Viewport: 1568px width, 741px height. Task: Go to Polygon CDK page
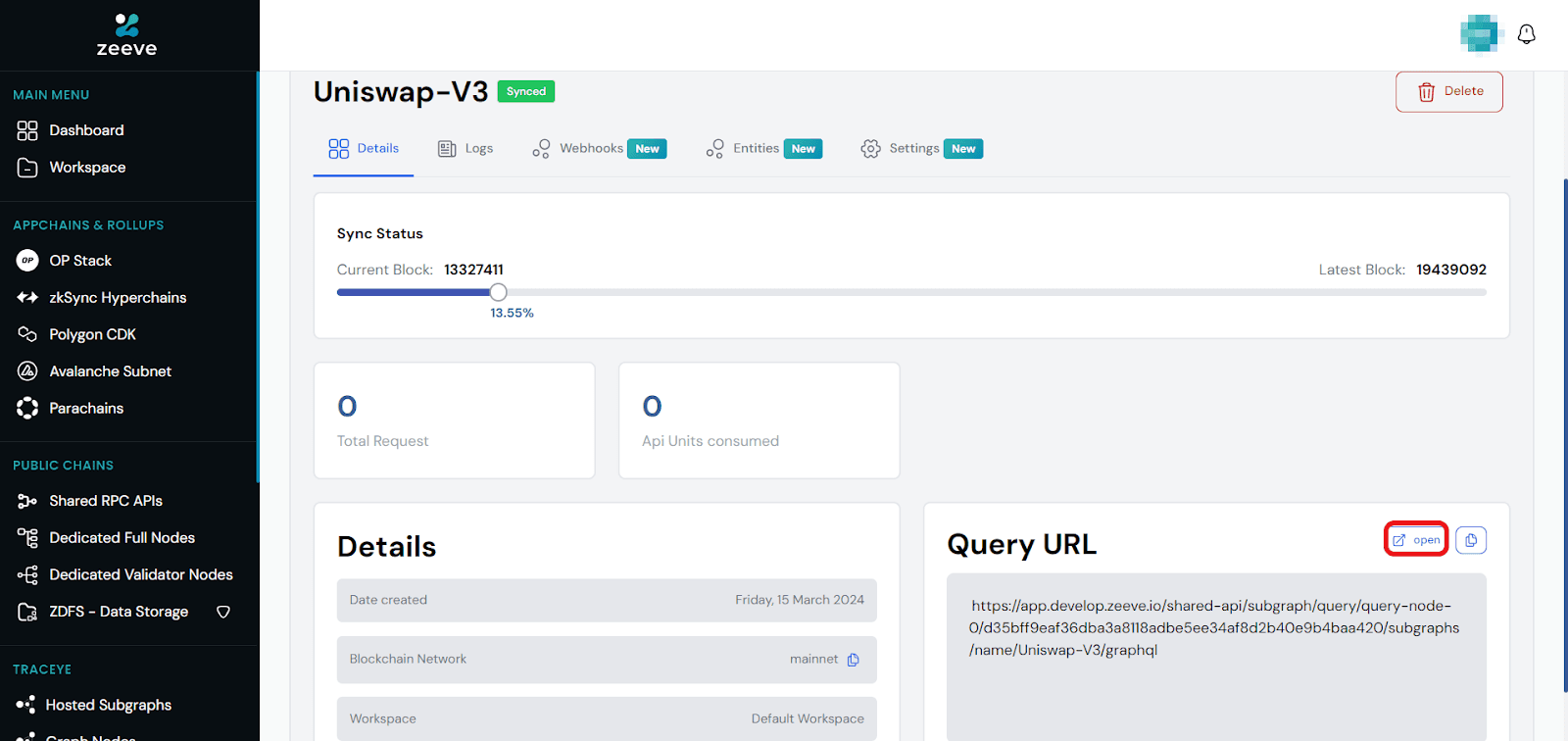(x=92, y=334)
